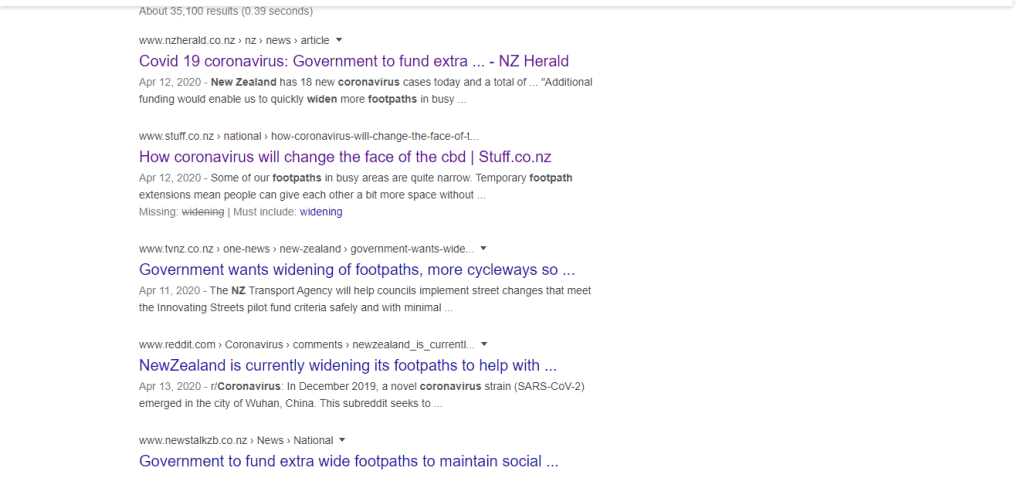Viewport: 1024px width, 478px height.
Task: Click the 'widening' Must include link
Action: [320, 212]
